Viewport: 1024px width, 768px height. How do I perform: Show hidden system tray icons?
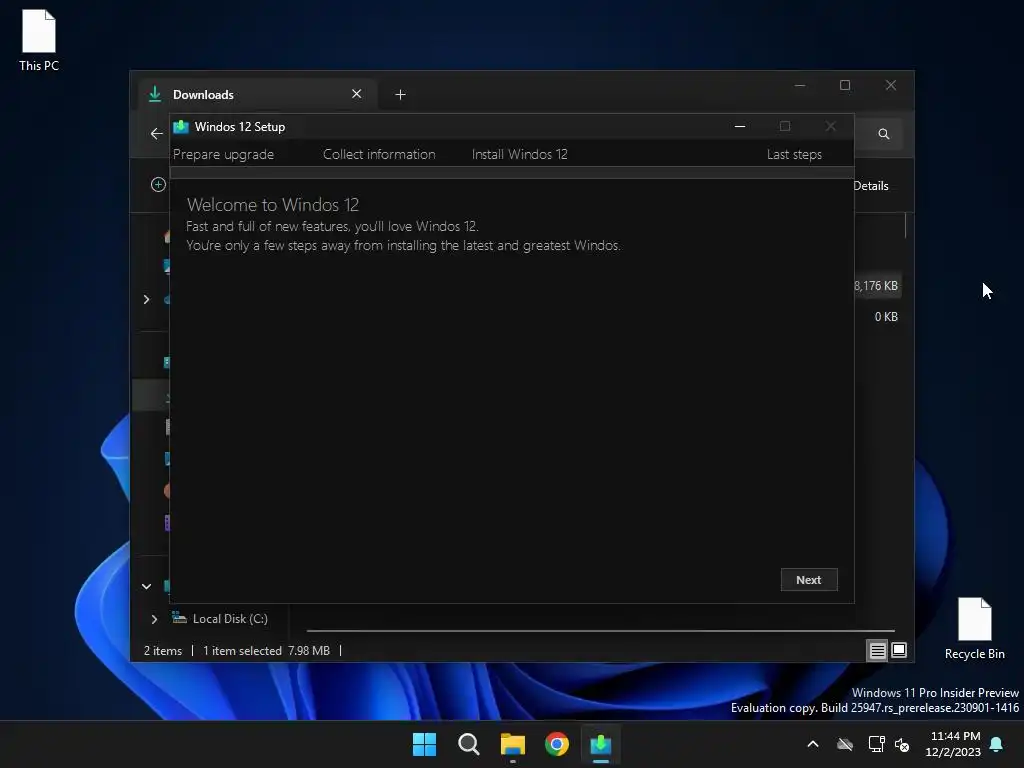click(813, 744)
